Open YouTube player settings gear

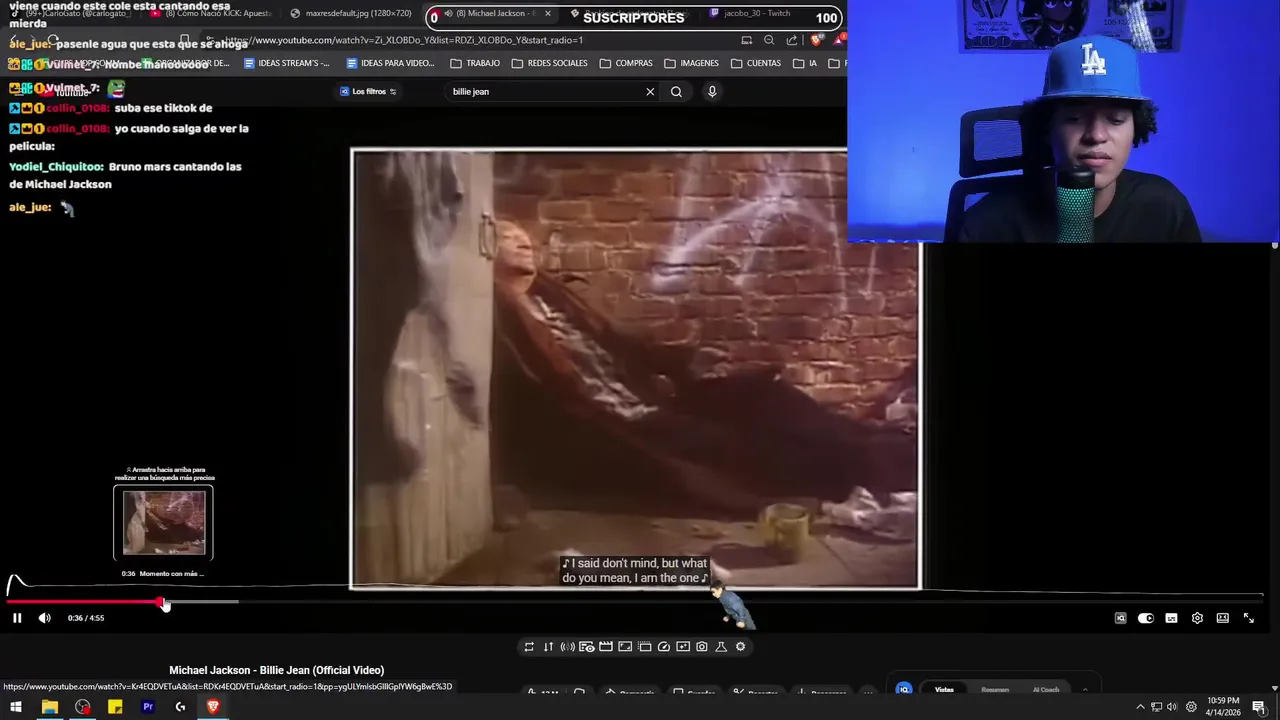[x=1197, y=618]
